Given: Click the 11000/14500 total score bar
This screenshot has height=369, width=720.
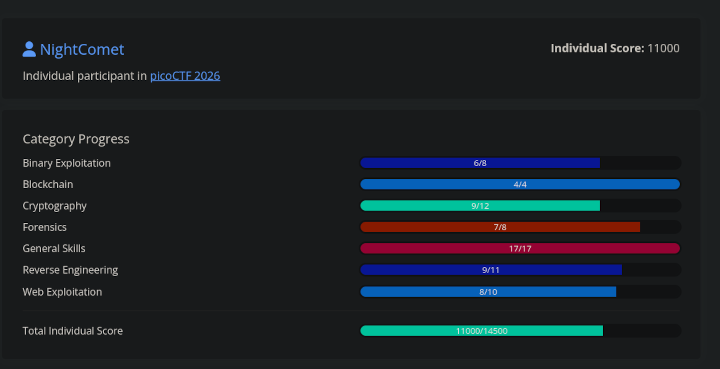Looking at the screenshot, I should click(520, 330).
